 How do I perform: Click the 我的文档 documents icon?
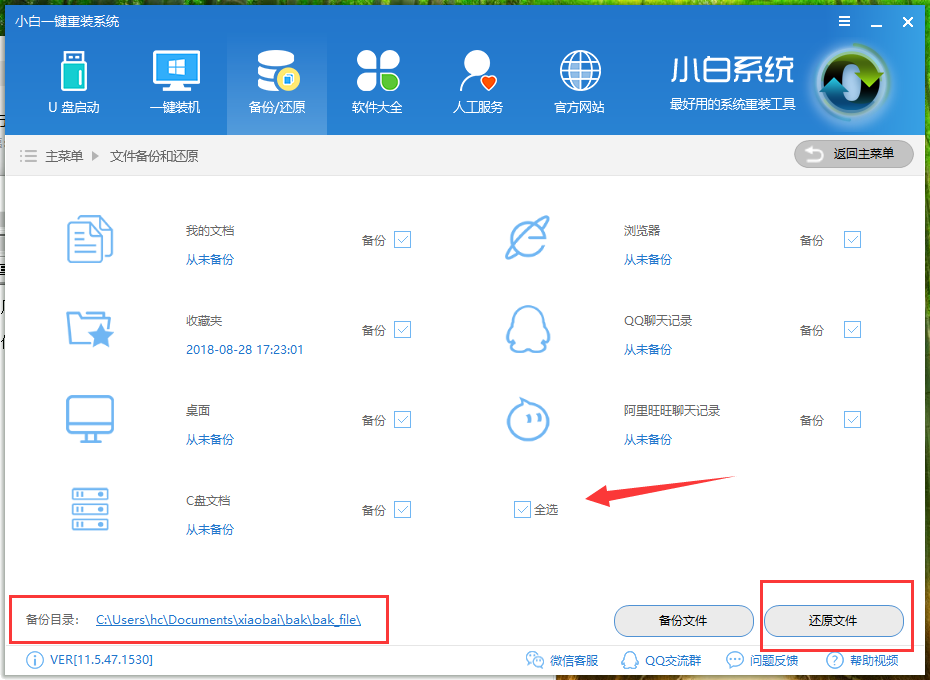click(x=89, y=240)
